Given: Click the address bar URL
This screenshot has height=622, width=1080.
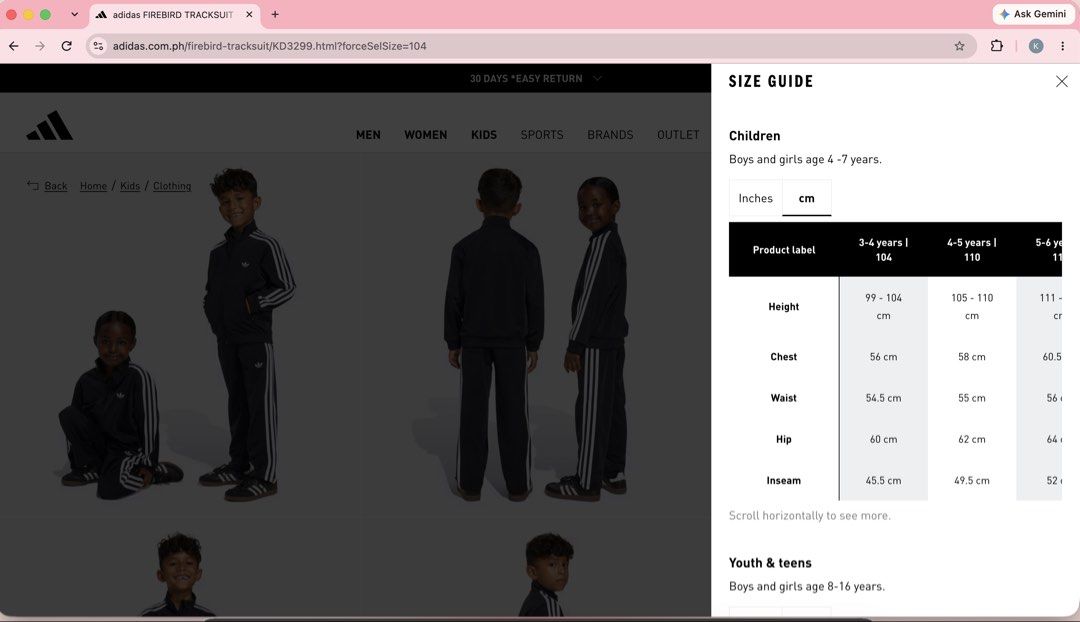Looking at the screenshot, I should [269, 46].
